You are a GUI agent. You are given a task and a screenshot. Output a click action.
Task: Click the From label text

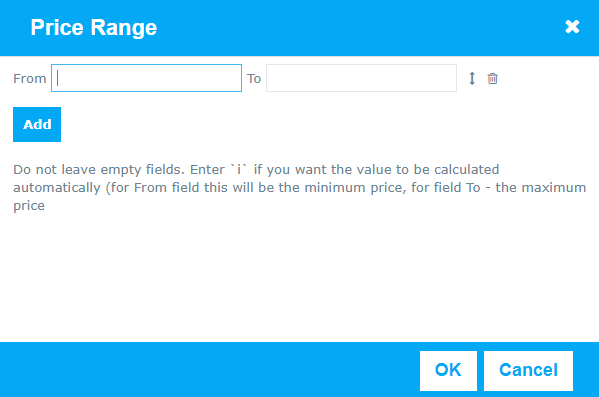pyautogui.click(x=30, y=79)
